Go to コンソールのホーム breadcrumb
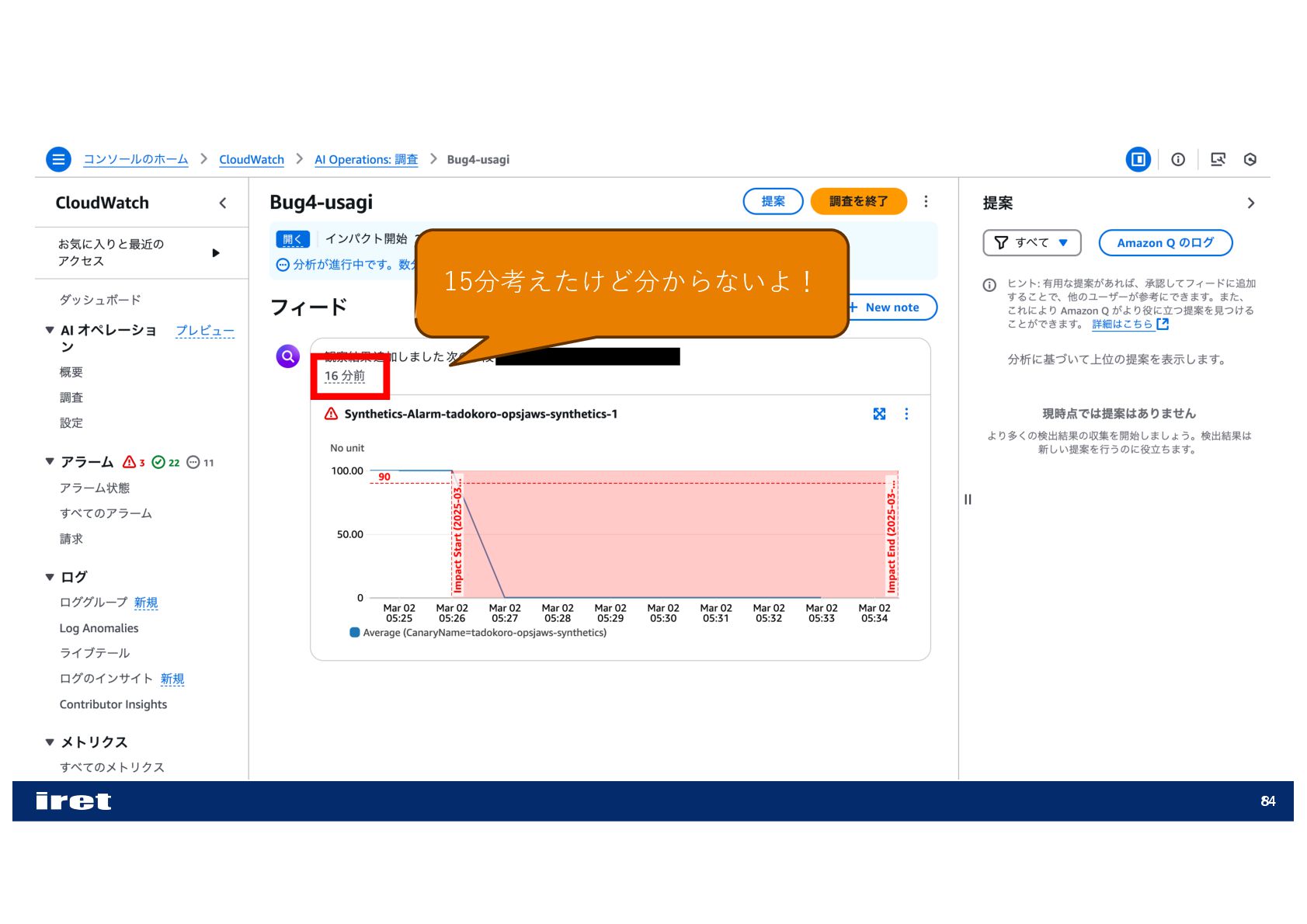Image resolution: width=1307 pixels, height=924 pixels. point(136,159)
